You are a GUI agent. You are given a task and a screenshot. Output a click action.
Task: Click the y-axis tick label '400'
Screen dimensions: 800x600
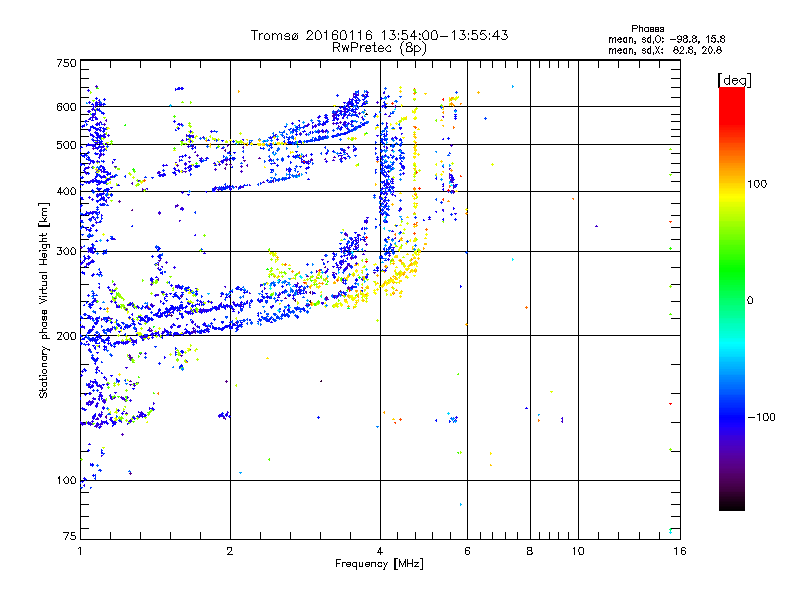[x=66, y=192]
